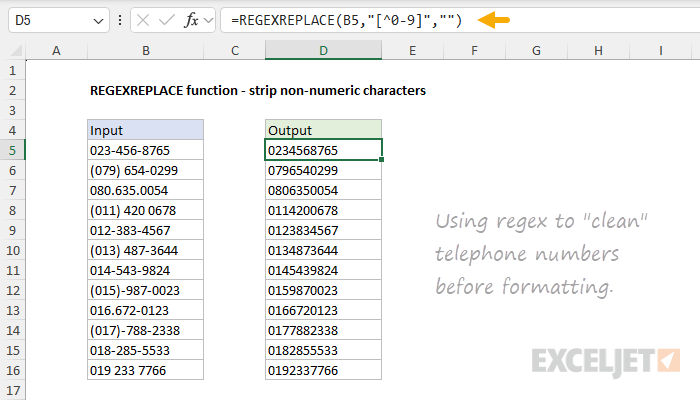Select cell with (013) 487-3644
Viewport: 700px width, 400px height.
click(x=146, y=250)
